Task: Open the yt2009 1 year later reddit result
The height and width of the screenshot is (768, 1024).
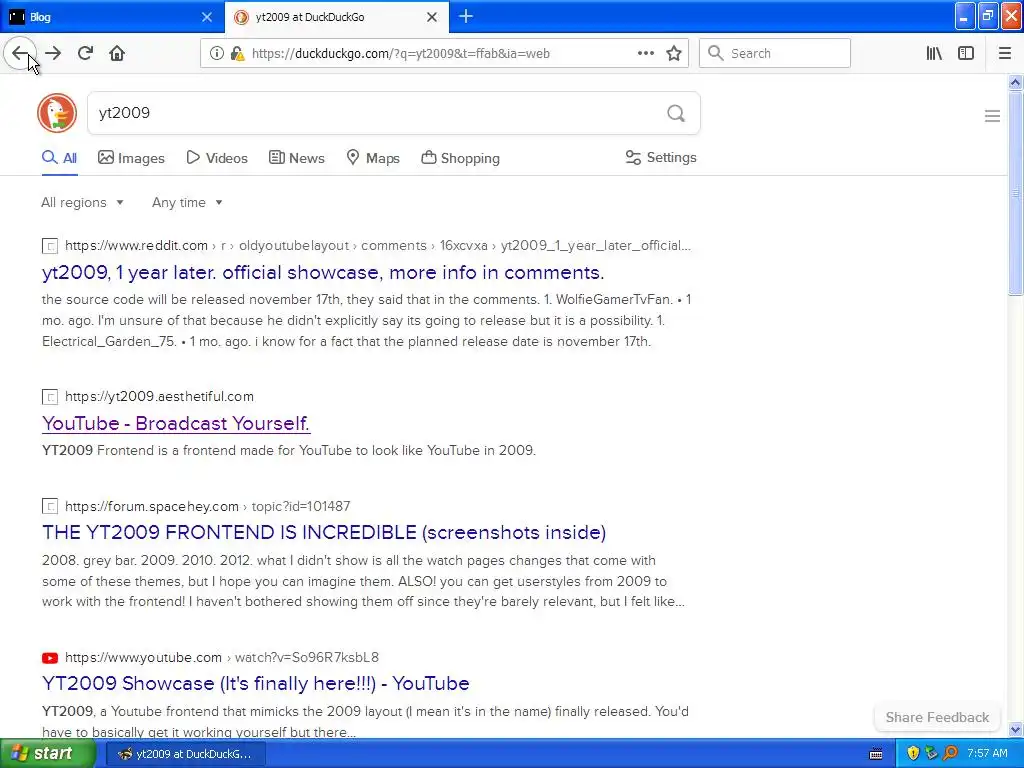Action: click(323, 272)
